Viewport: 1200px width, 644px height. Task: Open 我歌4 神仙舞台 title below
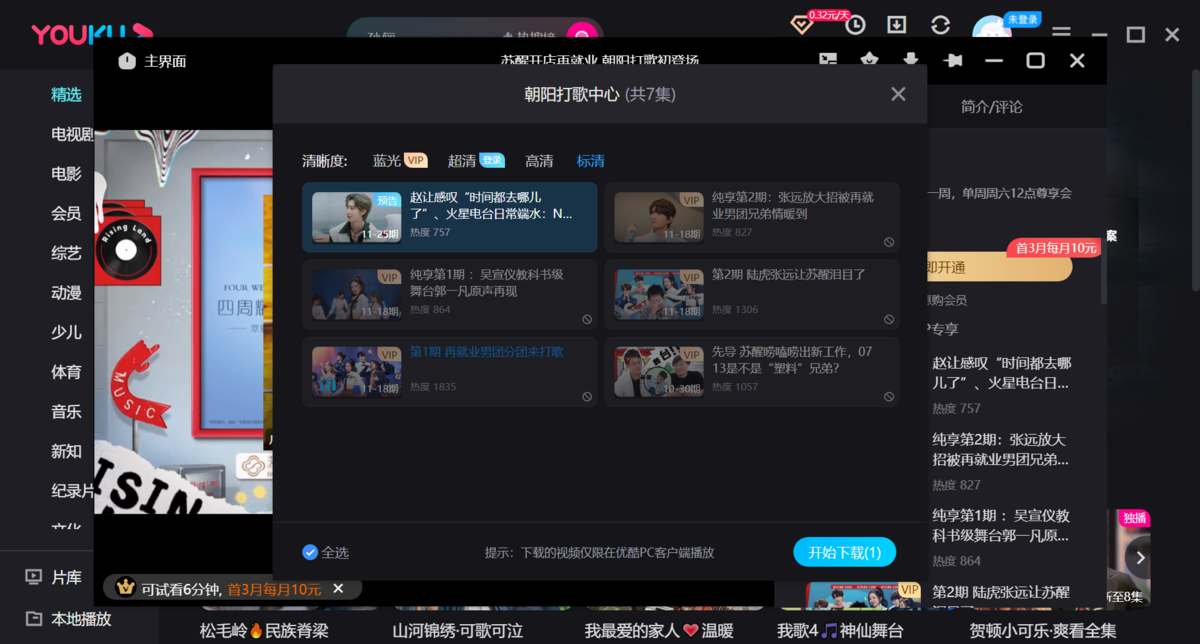click(840, 631)
